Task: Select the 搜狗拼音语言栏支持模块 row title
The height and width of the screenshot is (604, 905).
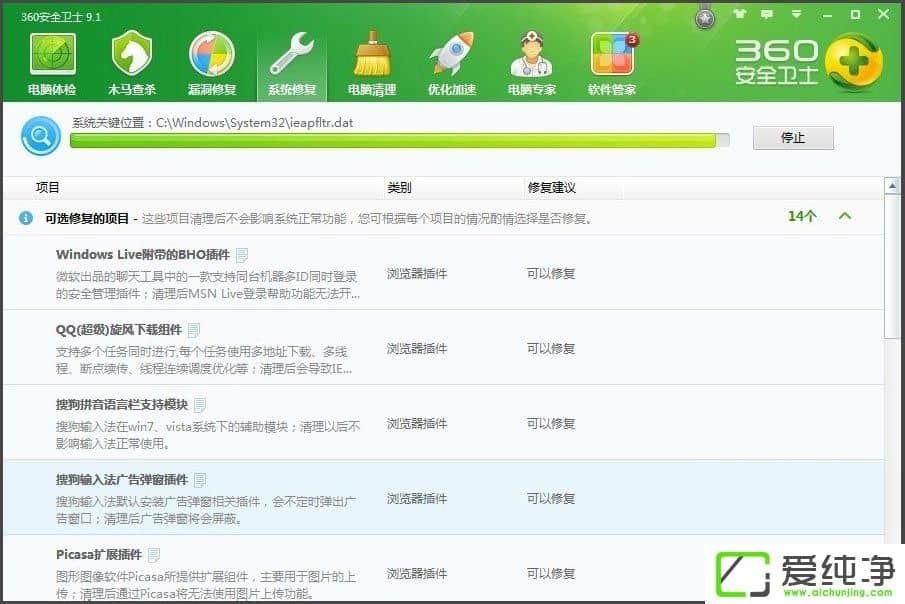Action: click(x=122, y=405)
